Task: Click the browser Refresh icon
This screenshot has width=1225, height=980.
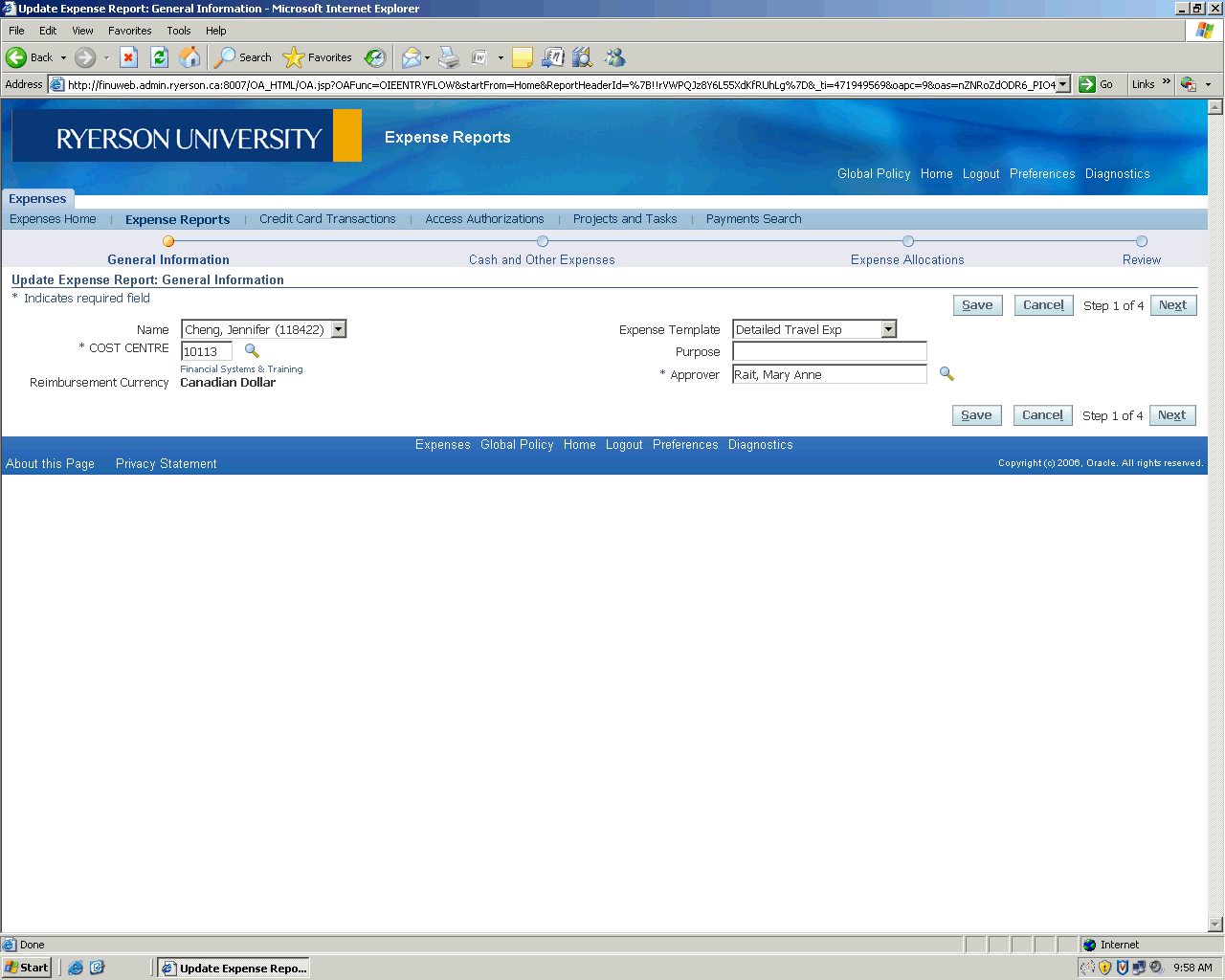Action: click(x=160, y=57)
